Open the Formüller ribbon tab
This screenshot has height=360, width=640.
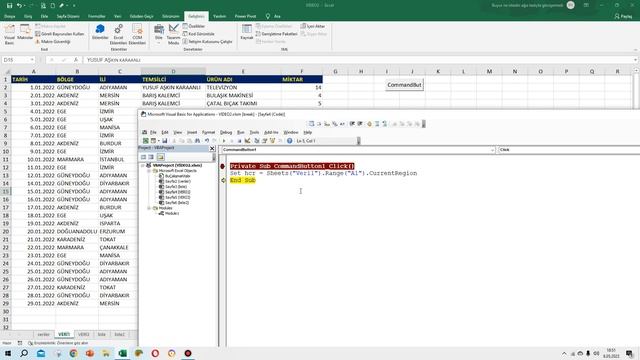coord(97,16)
